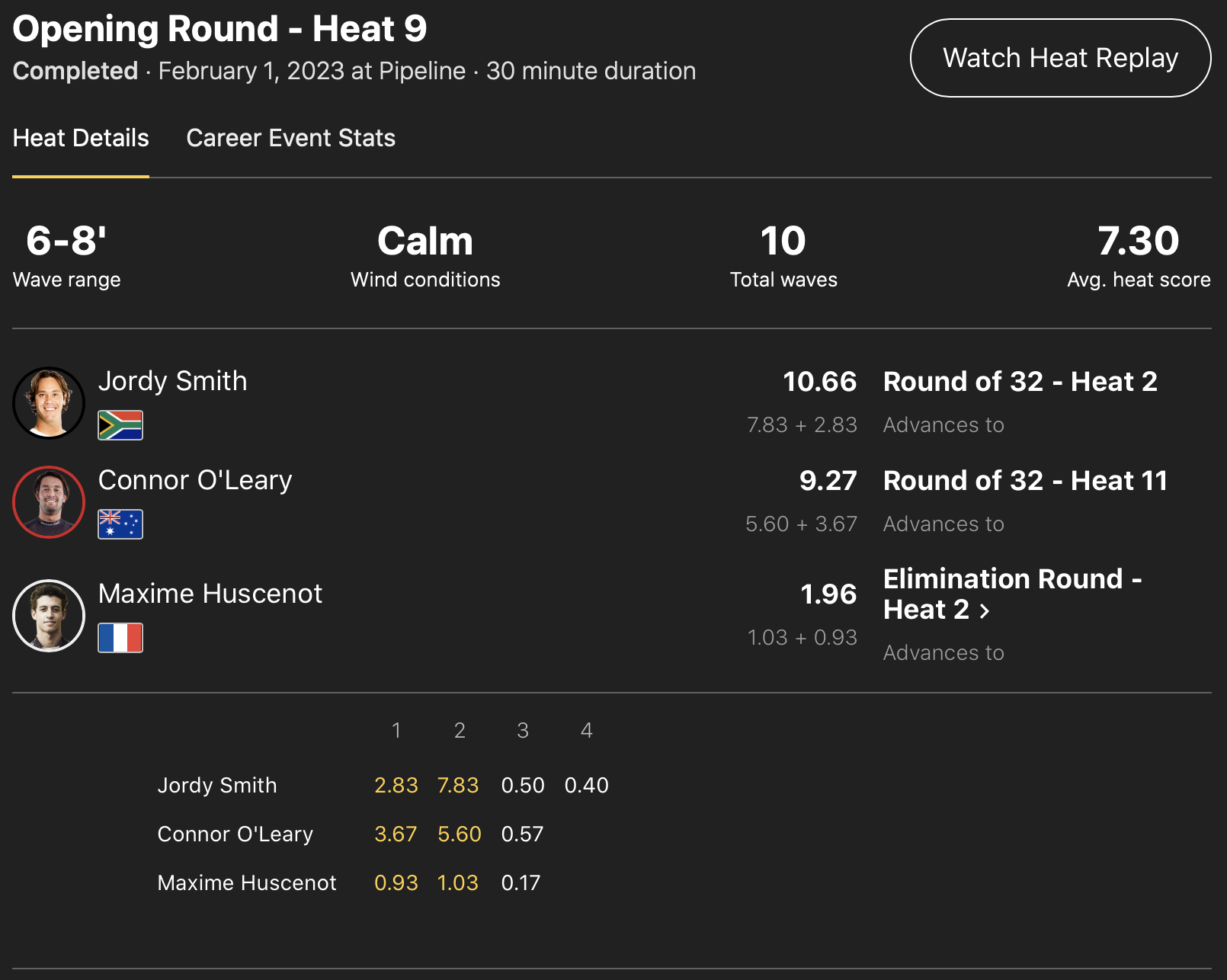Click the Australian flag icon
This screenshot has height=980, width=1227.
[120, 524]
